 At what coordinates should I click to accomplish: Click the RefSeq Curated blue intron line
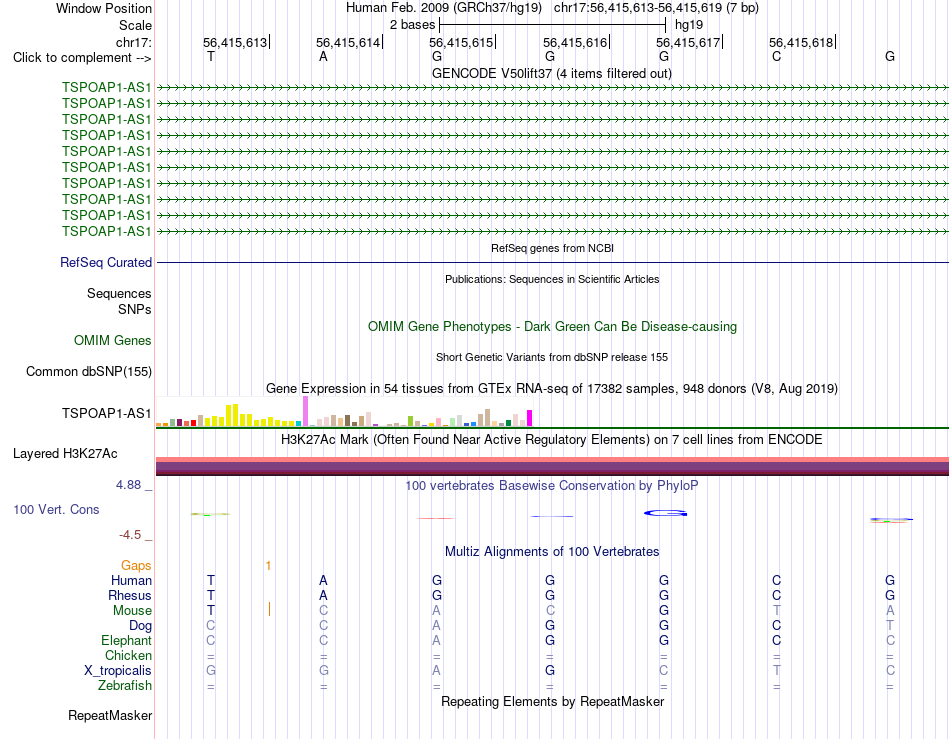click(x=553, y=262)
